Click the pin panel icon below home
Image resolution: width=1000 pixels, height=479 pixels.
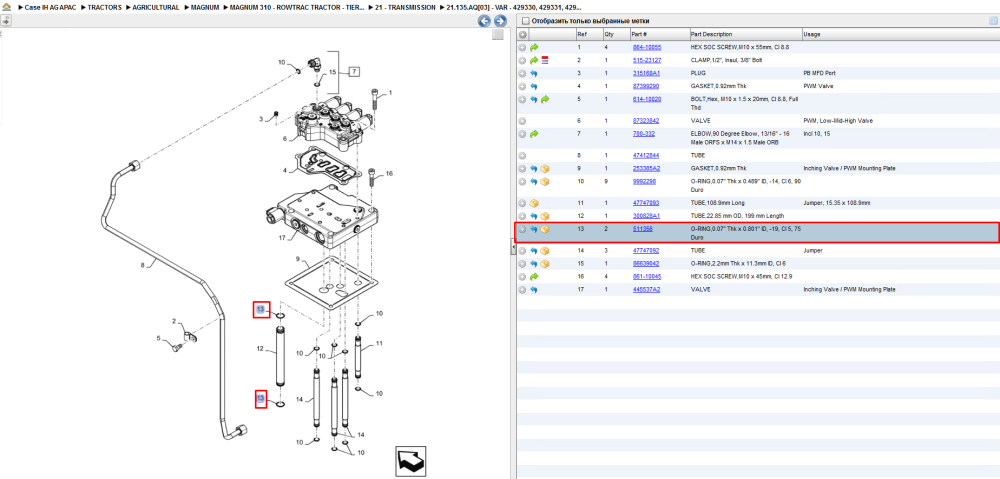tap(6, 20)
